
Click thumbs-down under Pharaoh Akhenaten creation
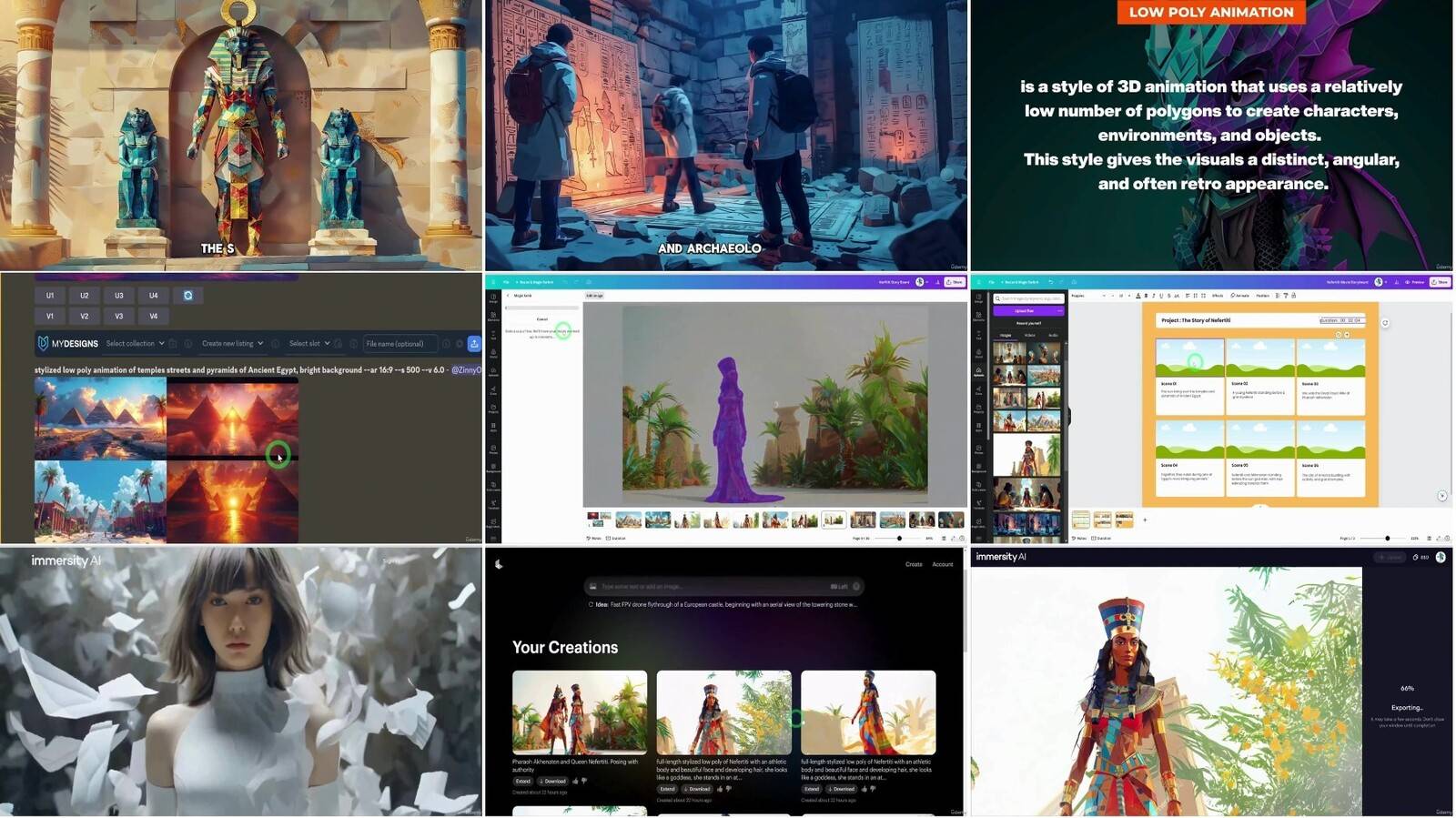tap(584, 781)
